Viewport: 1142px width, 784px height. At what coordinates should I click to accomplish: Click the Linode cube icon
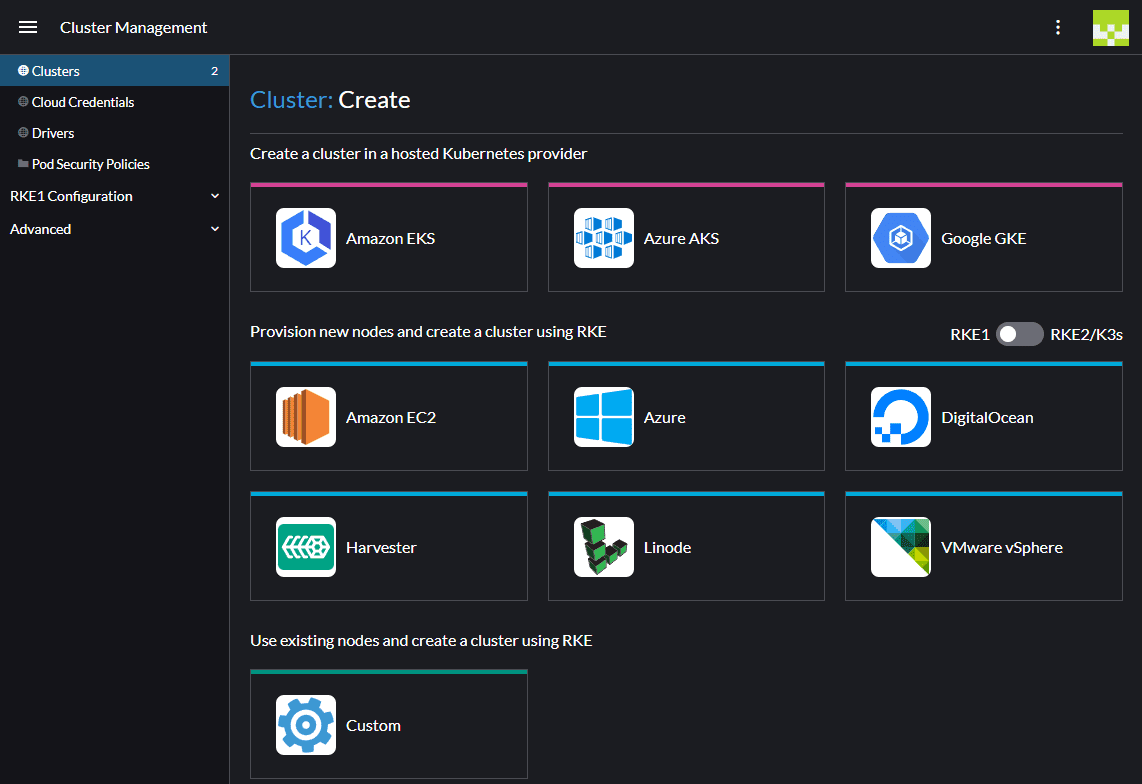tap(603, 547)
